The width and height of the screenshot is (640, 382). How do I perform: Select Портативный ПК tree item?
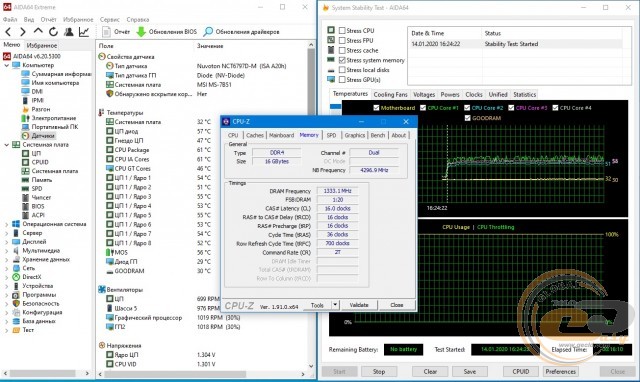coord(50,127)
